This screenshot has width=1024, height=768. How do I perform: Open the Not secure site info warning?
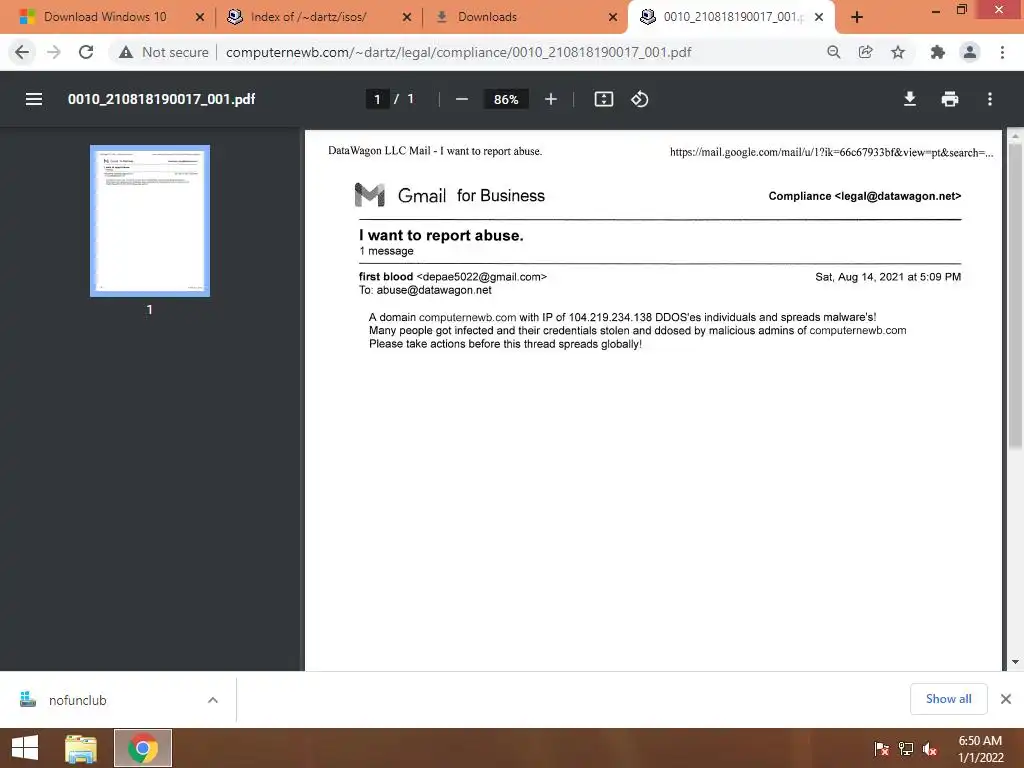pos(163,52)
